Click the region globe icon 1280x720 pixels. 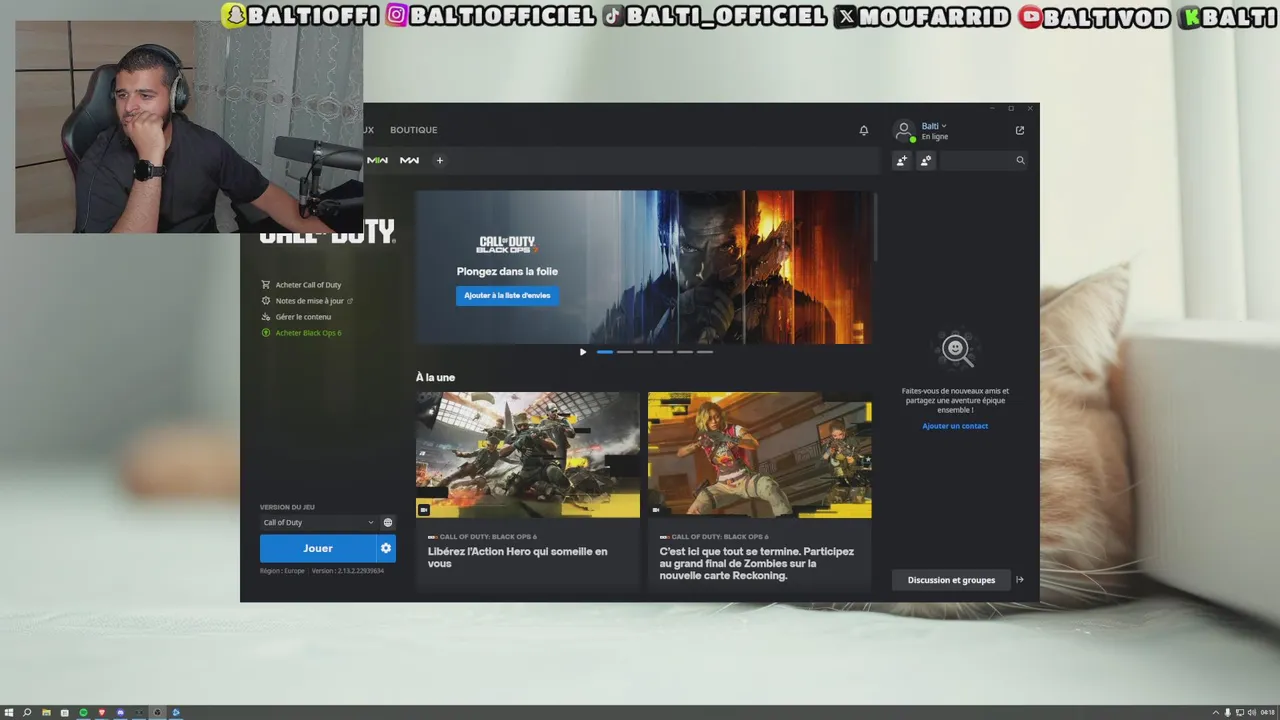tap(388, 522)
